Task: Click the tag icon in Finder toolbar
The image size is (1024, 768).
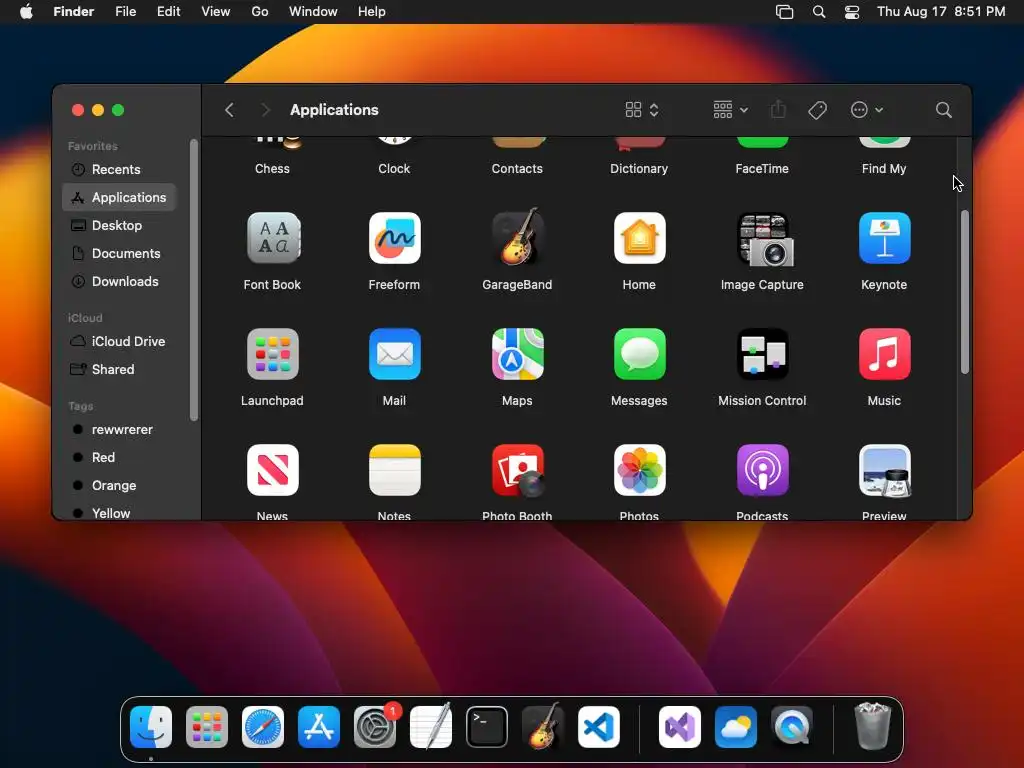Action: [817, 110]
